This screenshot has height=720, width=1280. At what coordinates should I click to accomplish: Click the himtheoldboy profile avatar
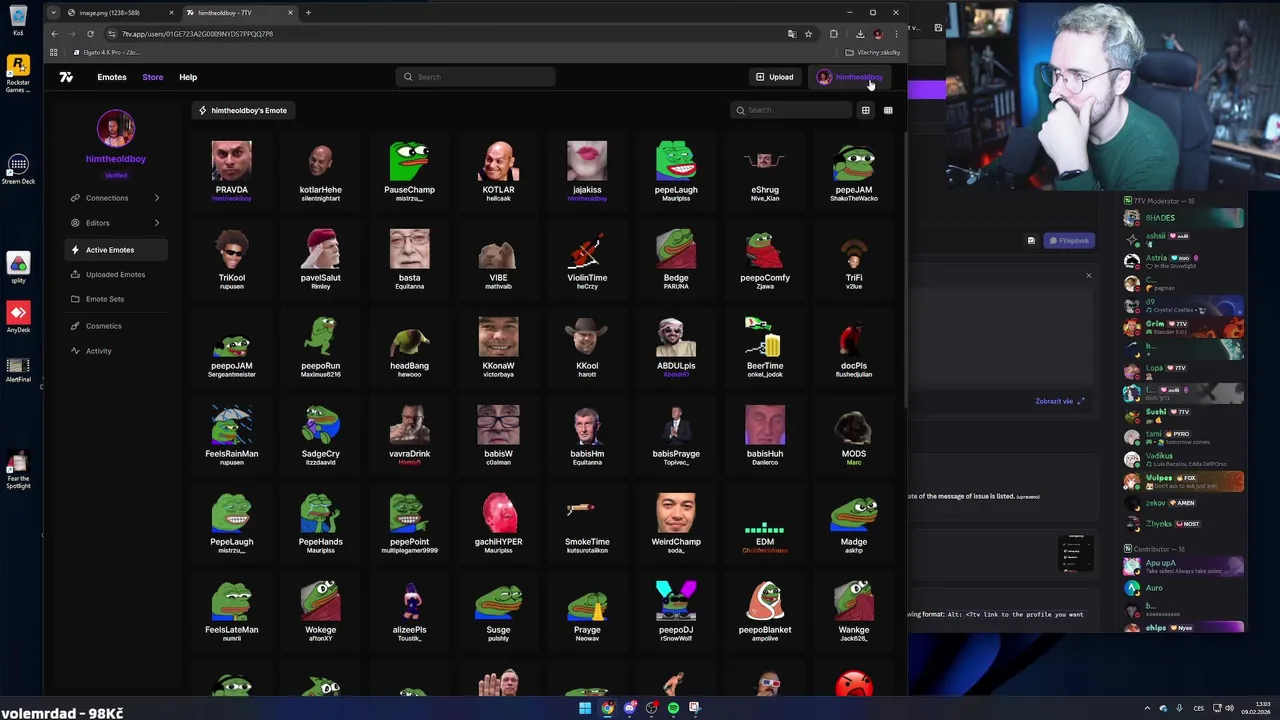116,129
